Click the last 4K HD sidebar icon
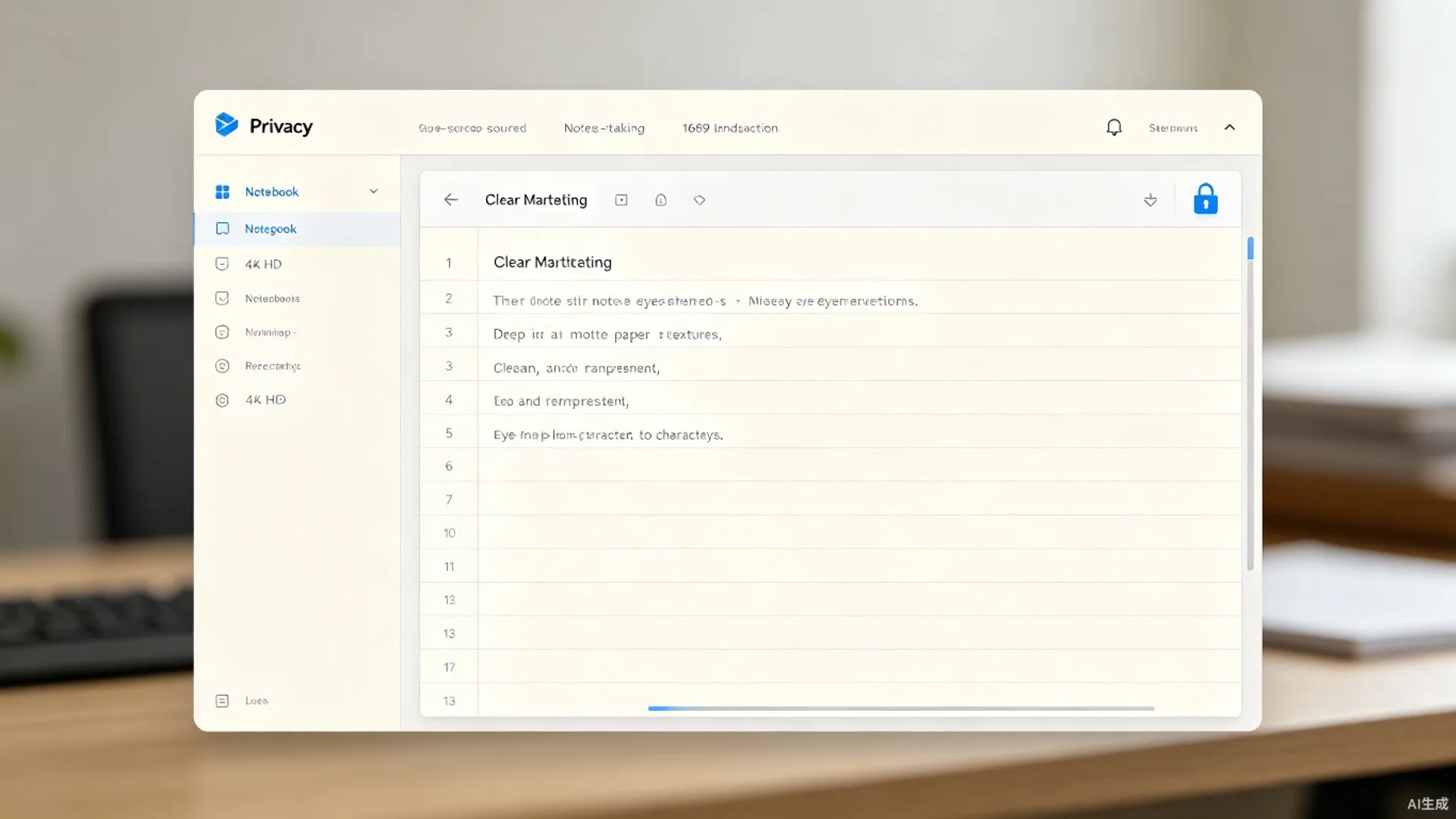Screen dimensions: 1456x819 click(222, 400)
